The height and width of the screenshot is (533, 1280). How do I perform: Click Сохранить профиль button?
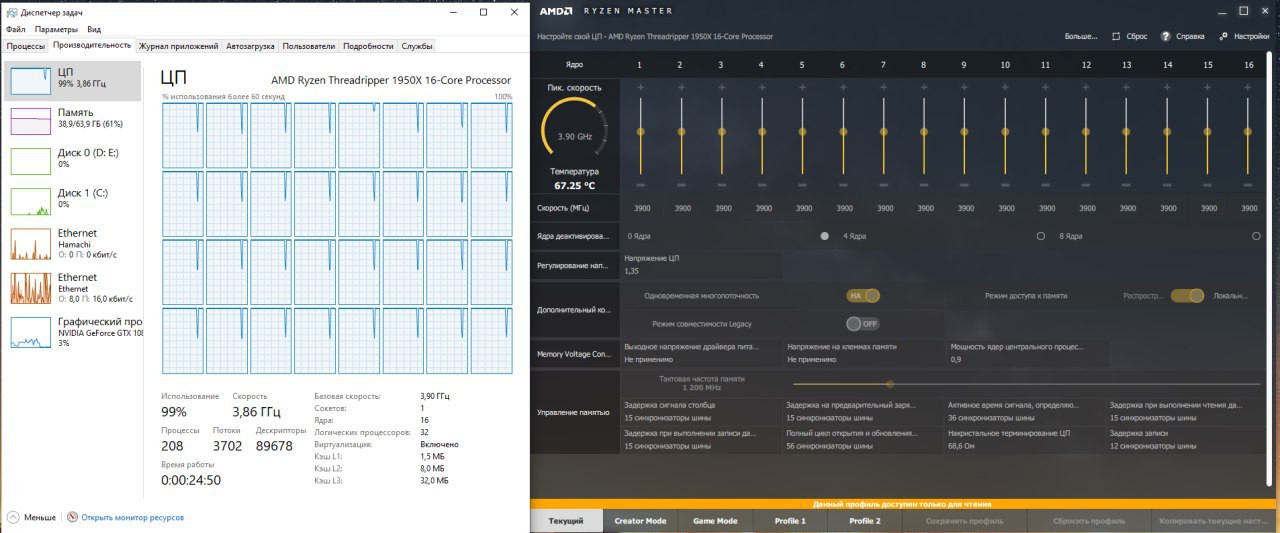click(x=964, y=521)
